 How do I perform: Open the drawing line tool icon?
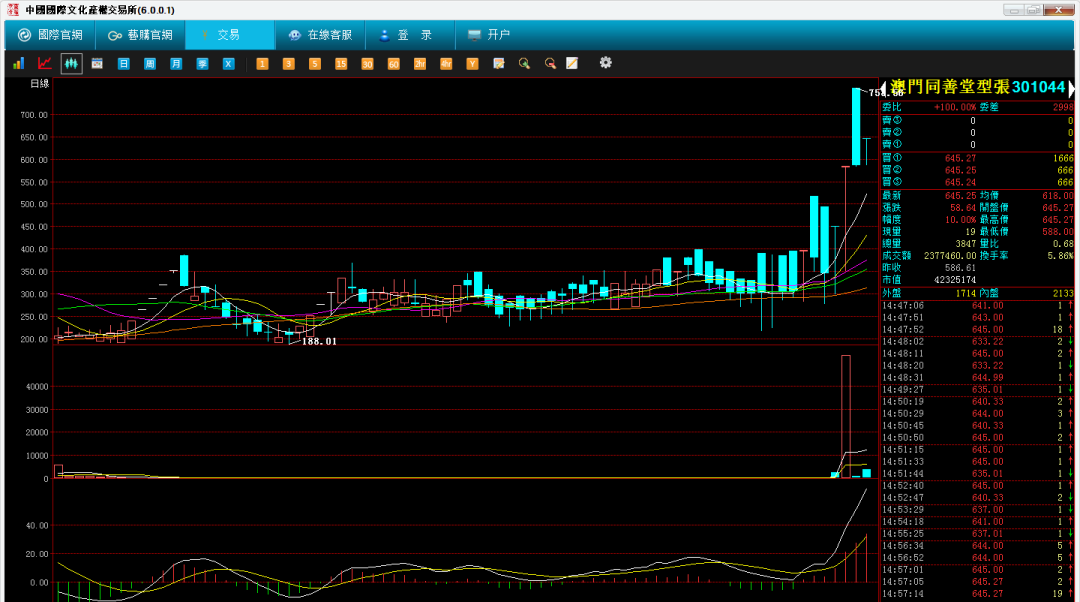[572, 63]
